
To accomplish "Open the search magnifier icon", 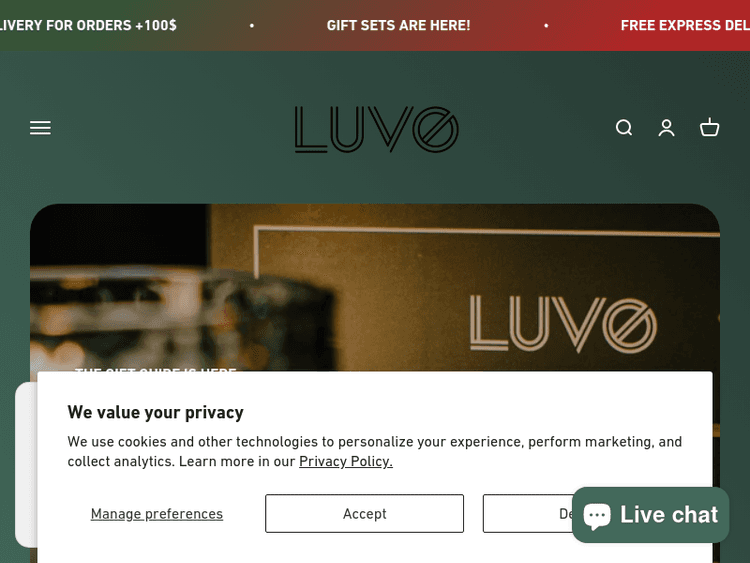I will 624,128.
